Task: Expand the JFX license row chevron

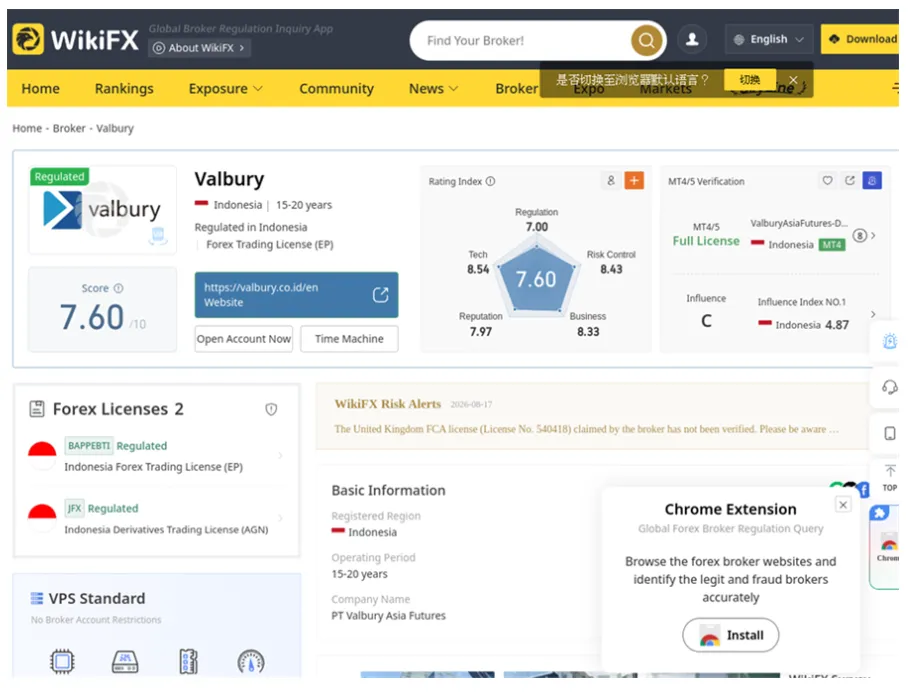Action: [280, 518]
